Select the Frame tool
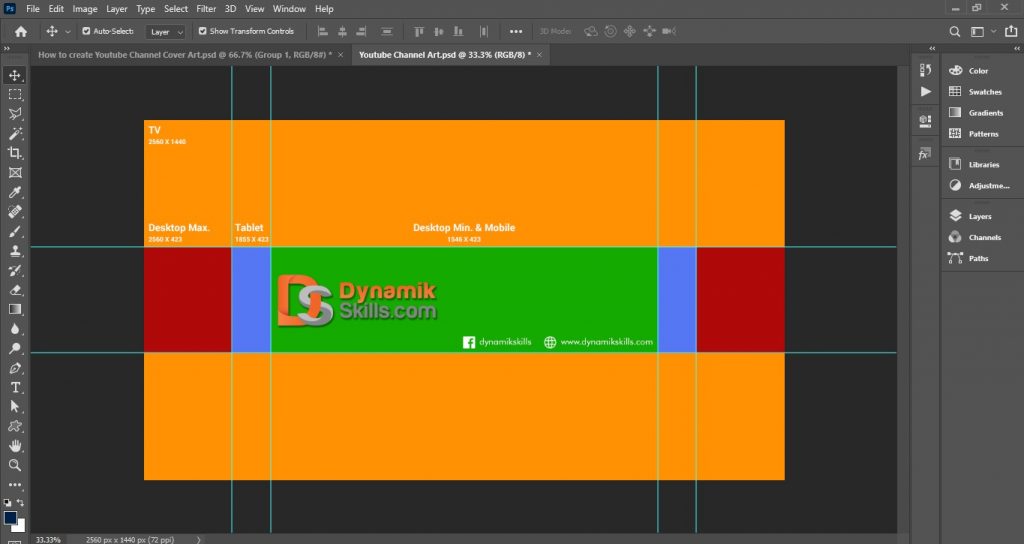This screenshot has height=544, width=1024. point(15,172)
